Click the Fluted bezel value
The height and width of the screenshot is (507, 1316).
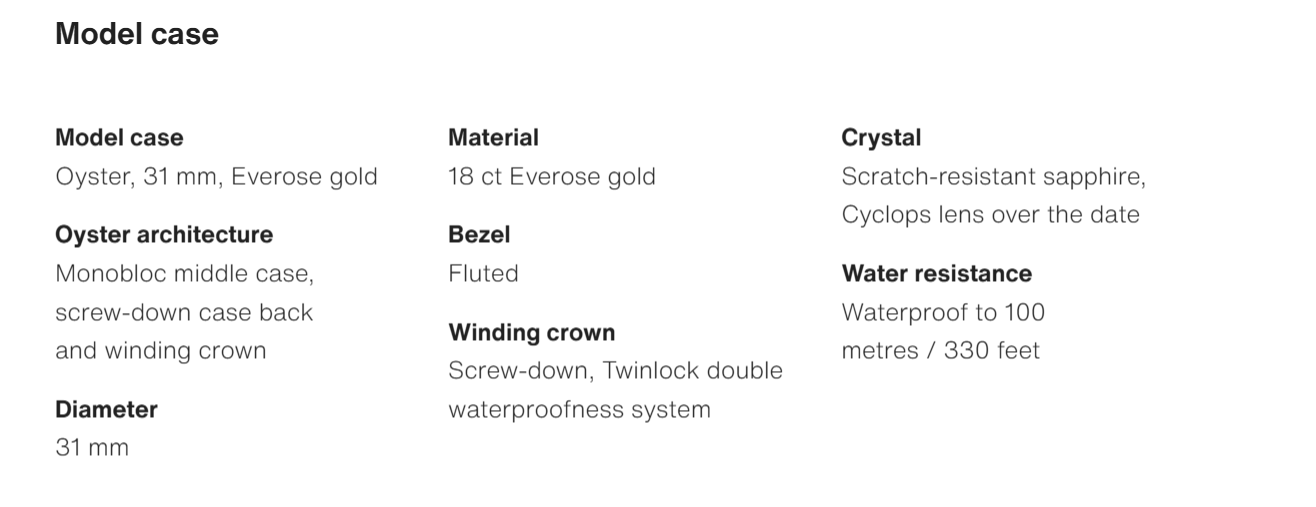[483, 273]
